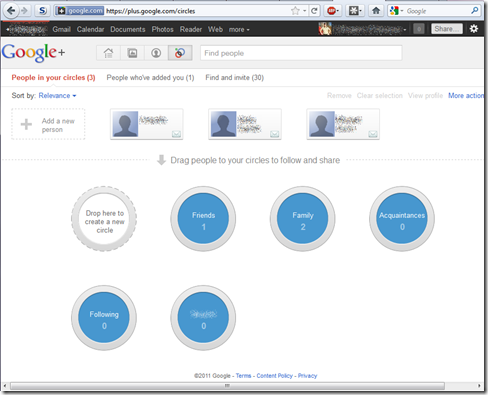This screenshot has height=395, width=488.
Task: Select the Following circle
Action: point(104,318)
